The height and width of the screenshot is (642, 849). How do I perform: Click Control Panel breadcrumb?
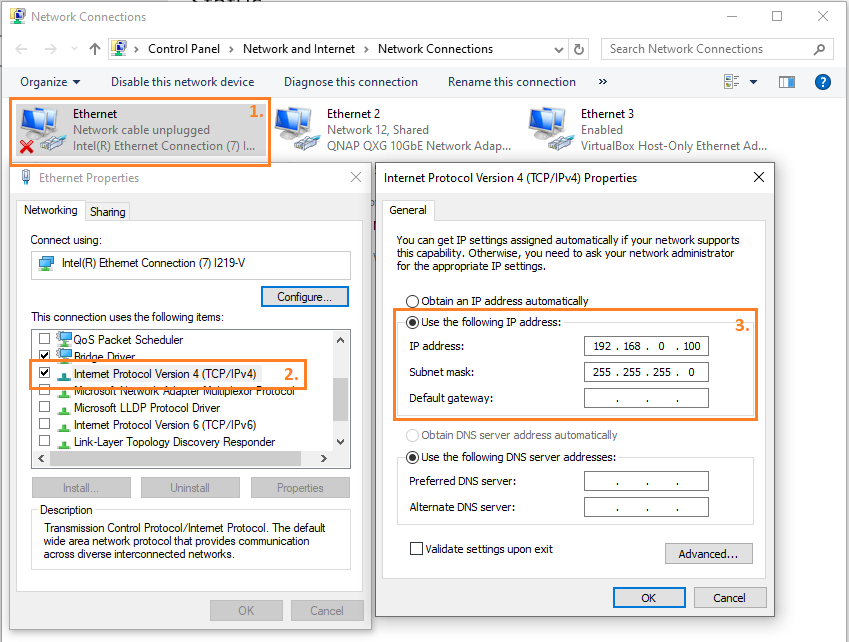184,49
